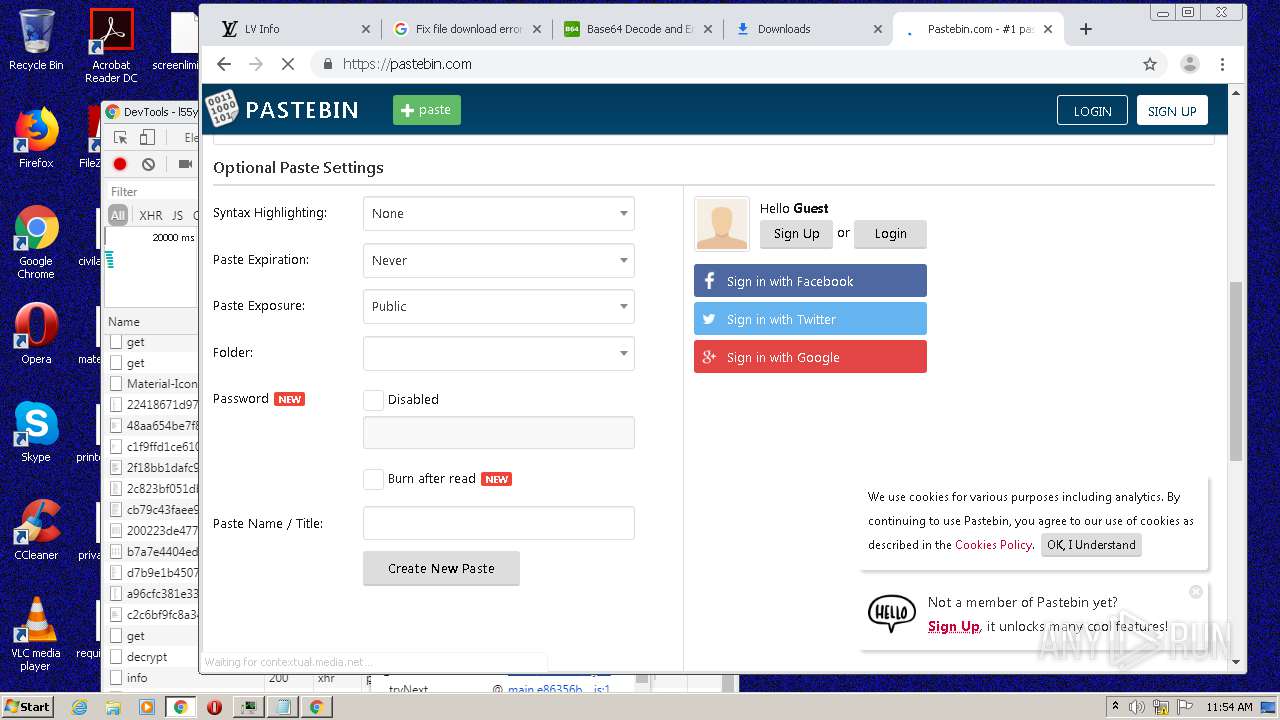1280x720 pixels.
Task: Open the Windows Start menu
Action: [27, 707]
